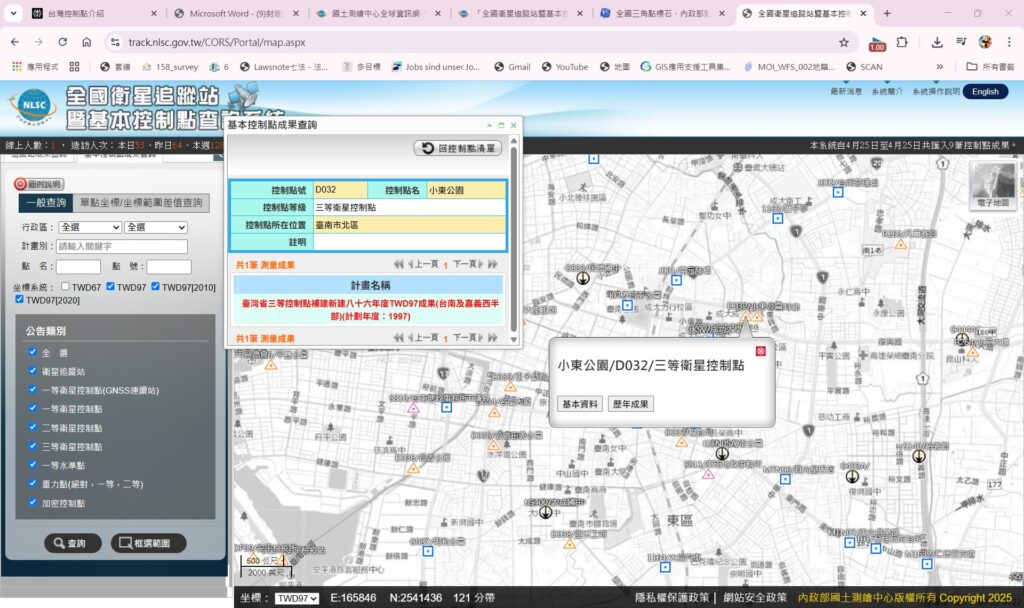Go to first page in upper pager

tap(398, 264)
